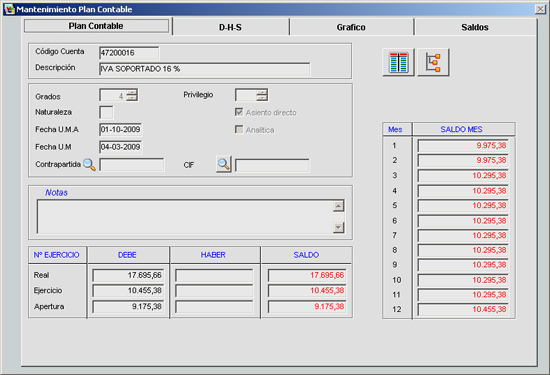
Task: Open the account tree hierarchy icon
Action: [434, 62]
